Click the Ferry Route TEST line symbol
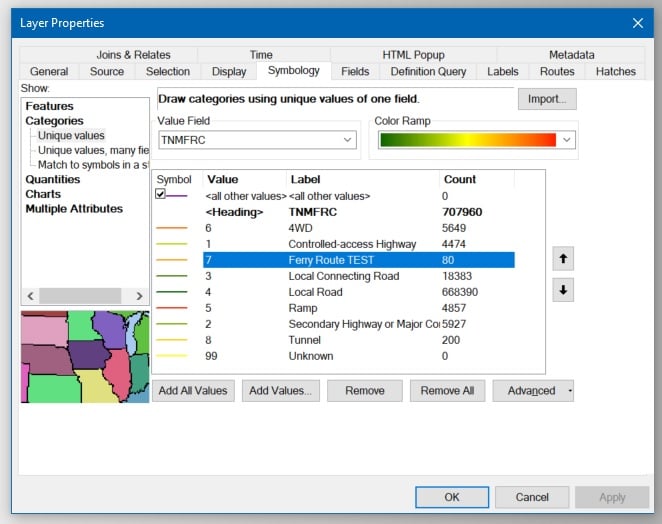662x524 pixels. click(x=171, y=260)
